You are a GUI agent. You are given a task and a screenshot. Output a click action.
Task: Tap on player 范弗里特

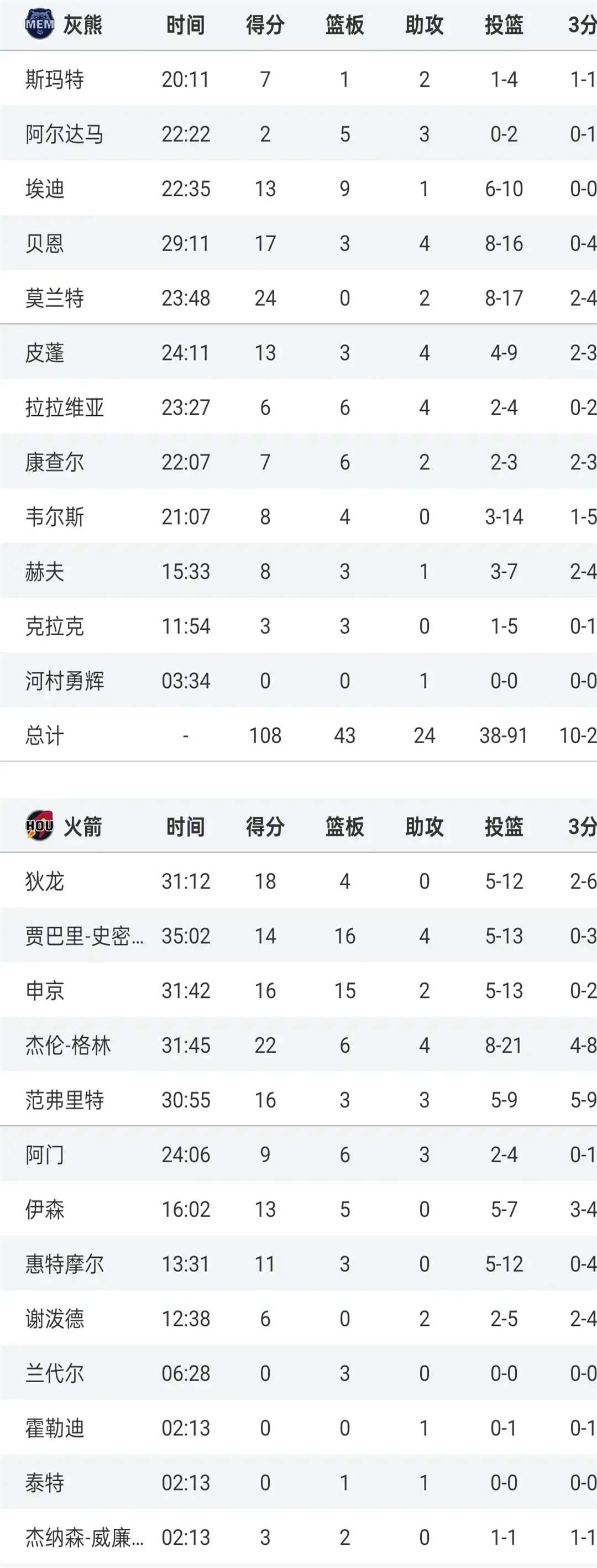tap(65, 1100)
